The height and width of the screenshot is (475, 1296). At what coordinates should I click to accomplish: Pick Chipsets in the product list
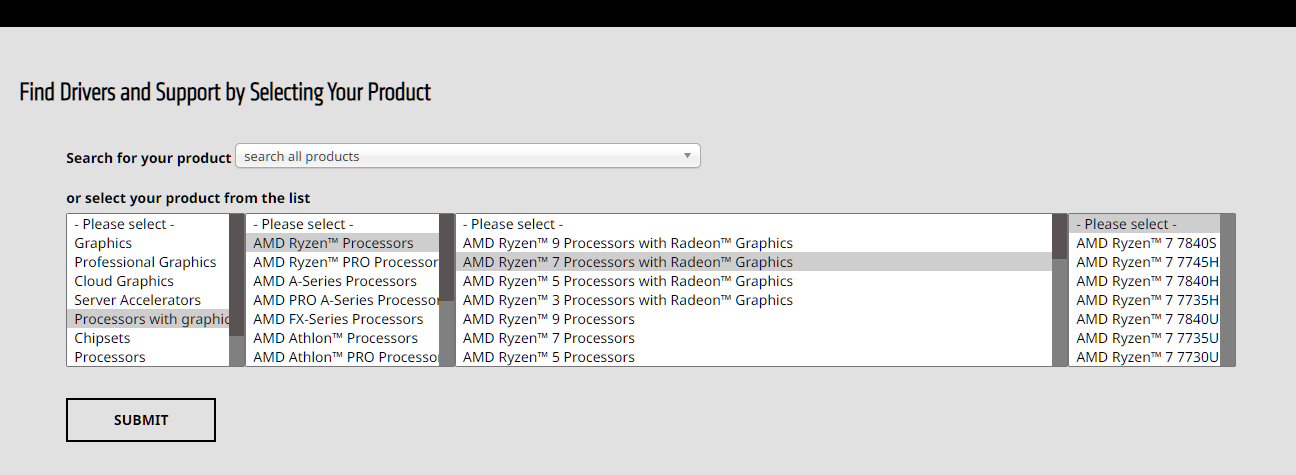pos(102,338)
